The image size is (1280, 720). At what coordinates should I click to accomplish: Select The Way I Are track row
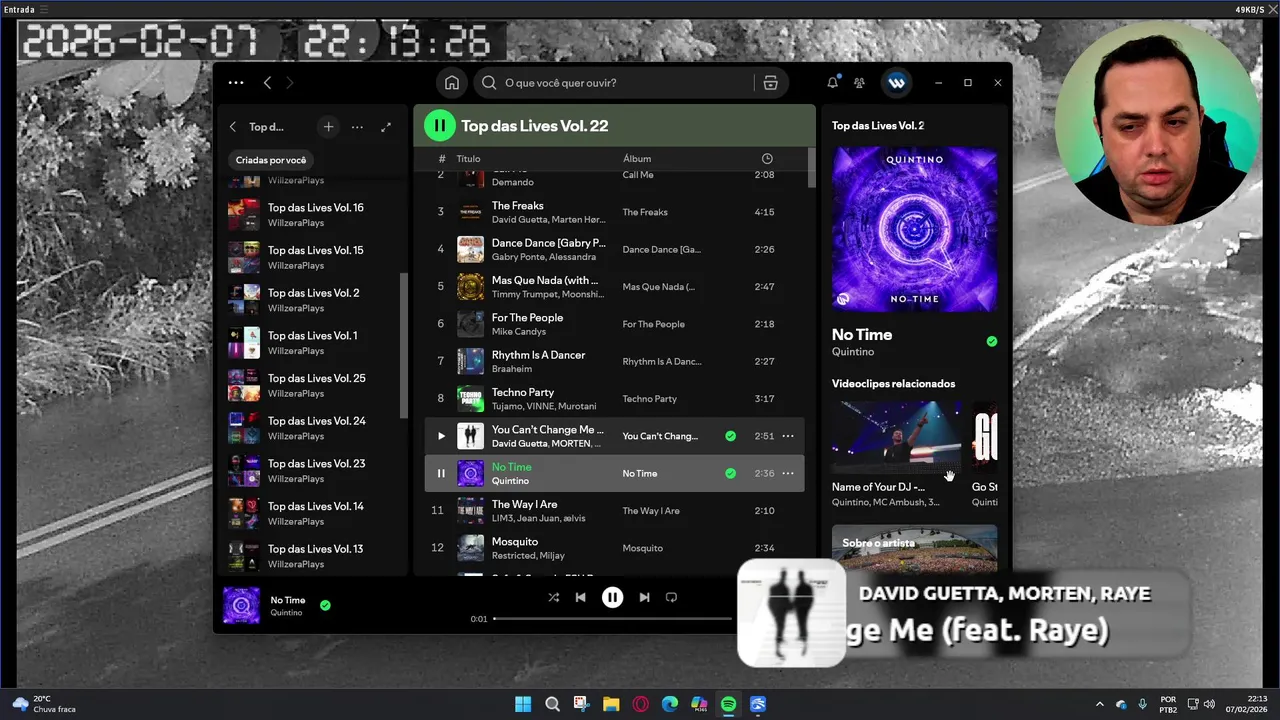tap(614, 511)
